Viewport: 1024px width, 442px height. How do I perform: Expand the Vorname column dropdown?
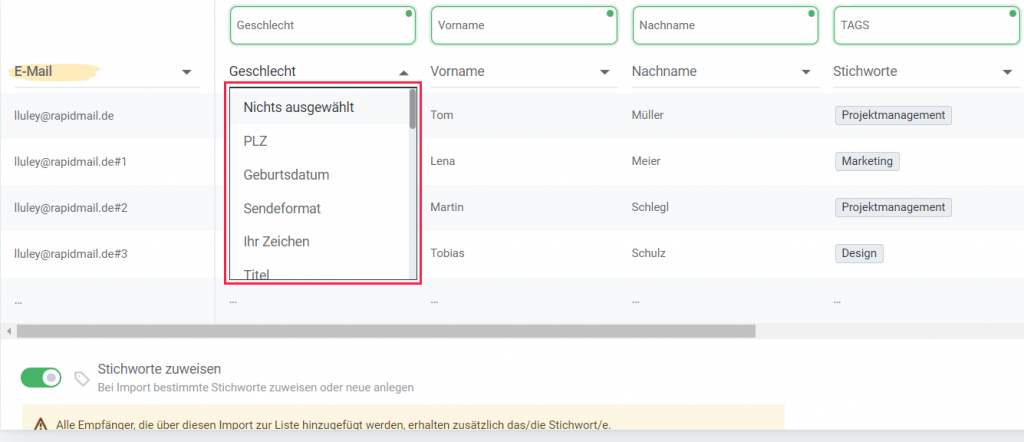pyautogui.click(x=604, y=72)
